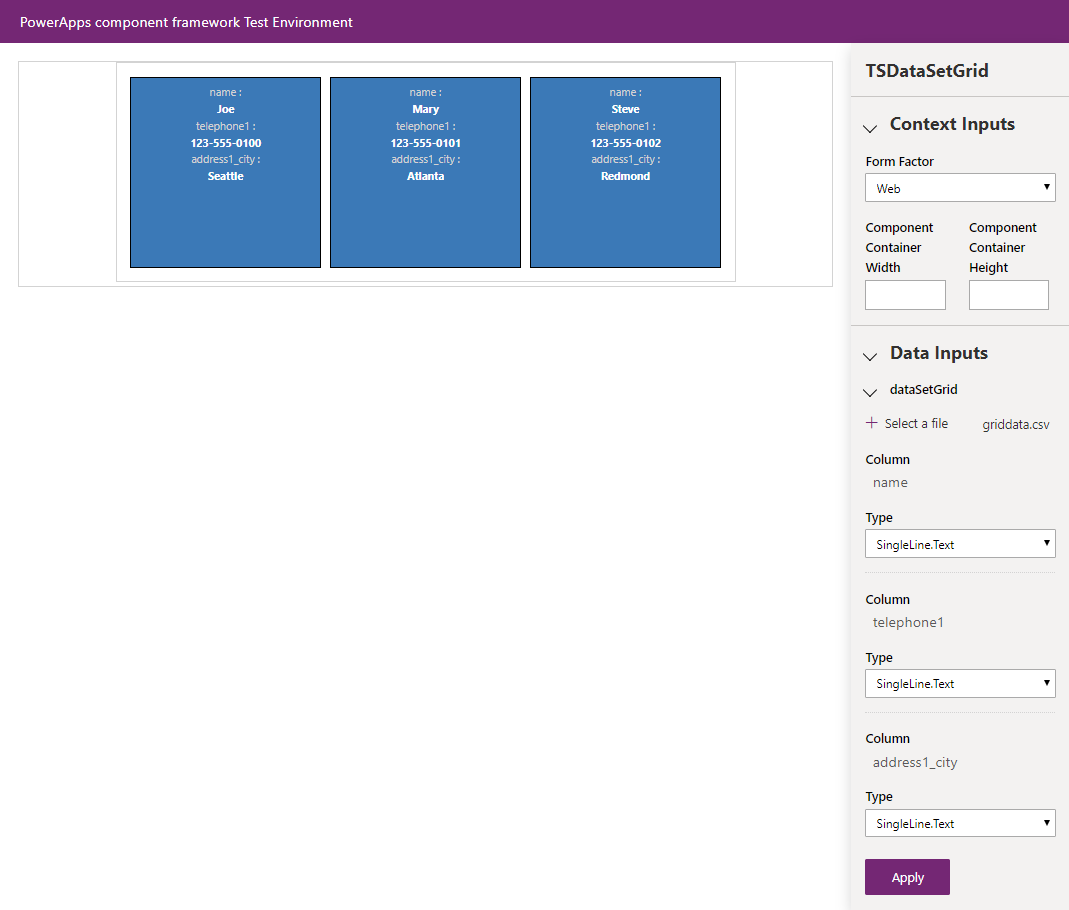Viewport: 1069px width, 910px height.
Task: Select Joe's record card in the grid
Action: (225, 171)
